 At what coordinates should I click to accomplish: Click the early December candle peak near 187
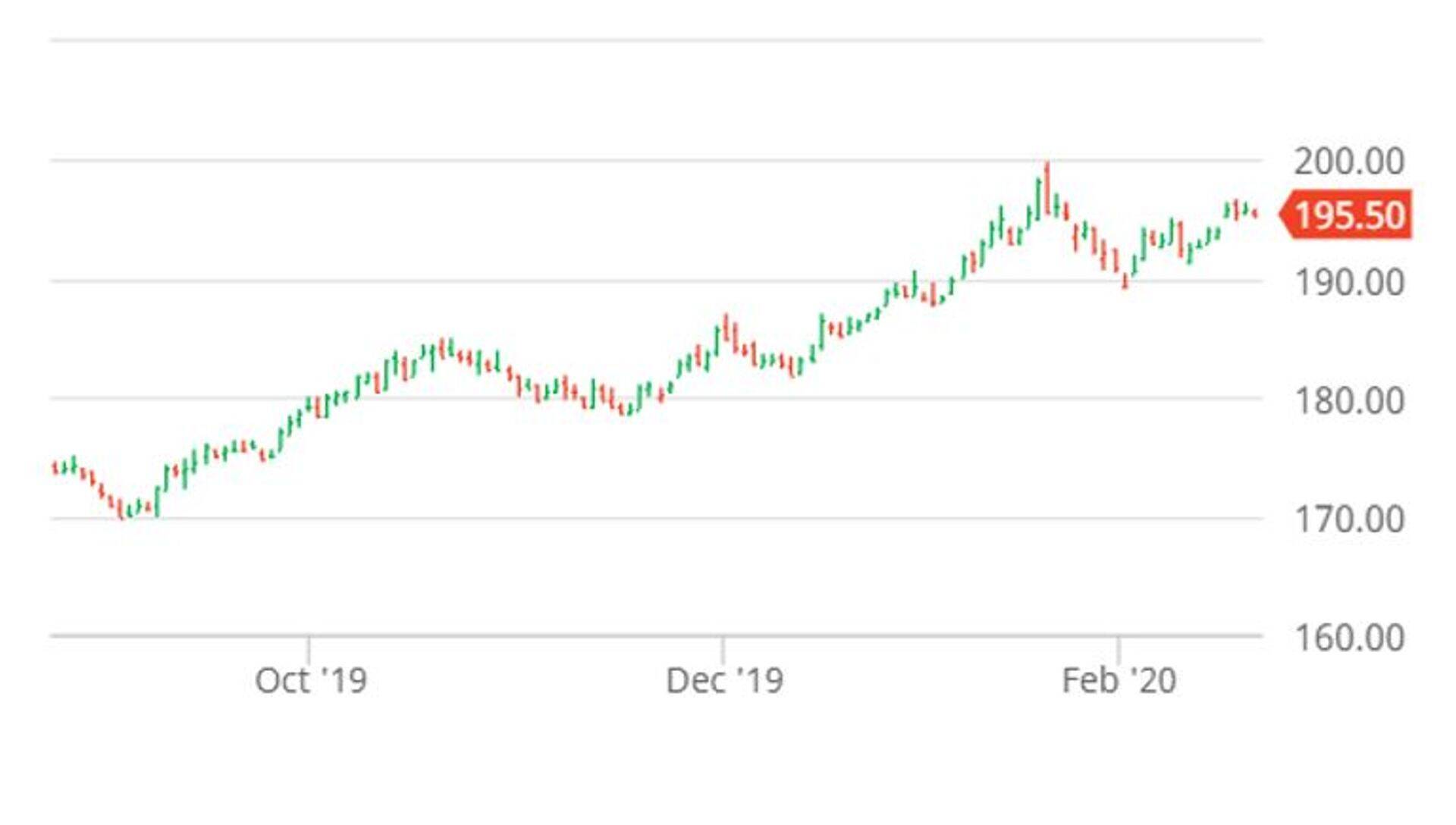(726, 328)
